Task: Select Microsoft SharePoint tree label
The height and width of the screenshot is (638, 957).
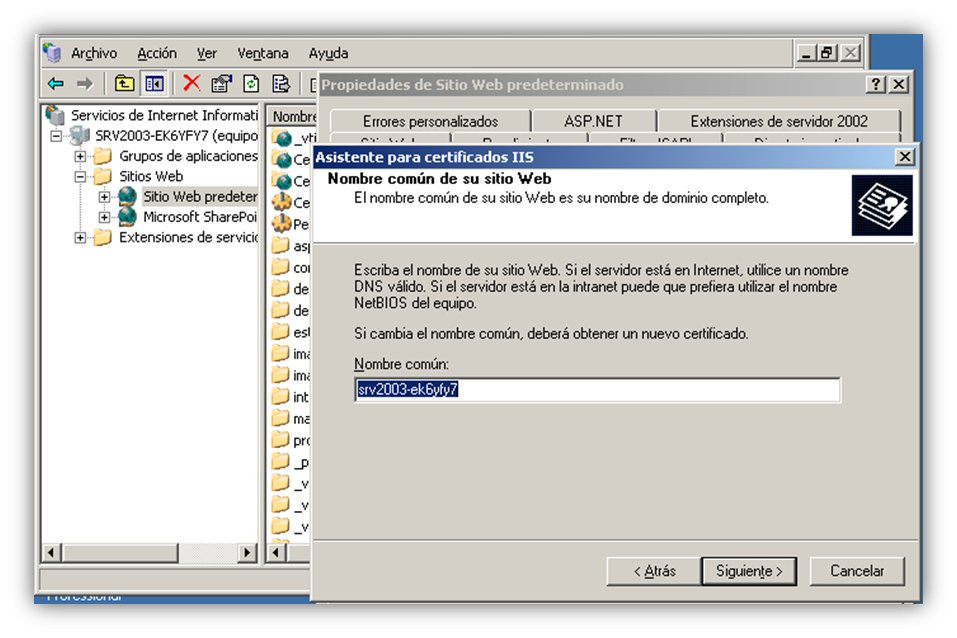Action: (x=200, y=217)
